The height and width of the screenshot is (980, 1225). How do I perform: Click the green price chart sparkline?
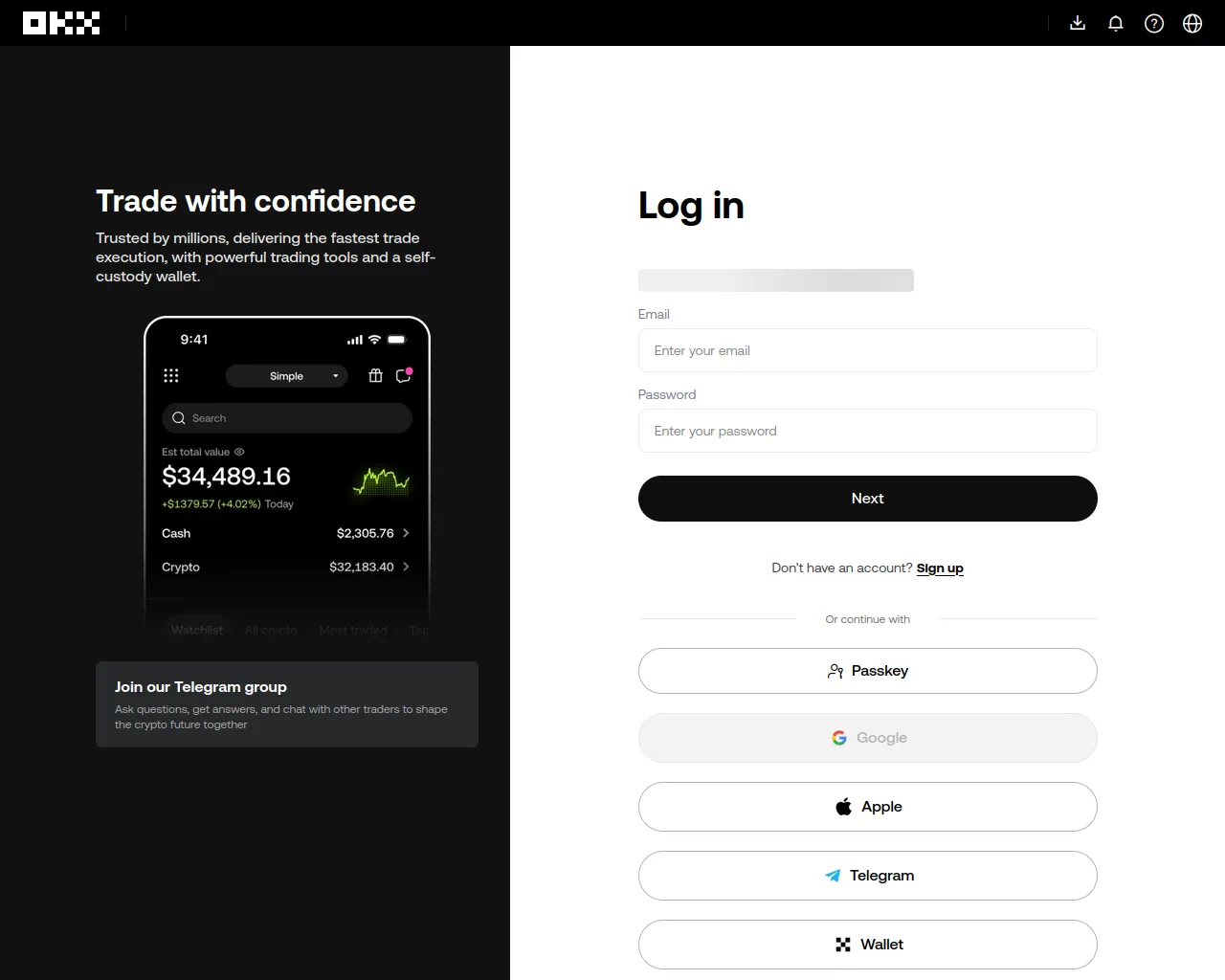[381, 479]
